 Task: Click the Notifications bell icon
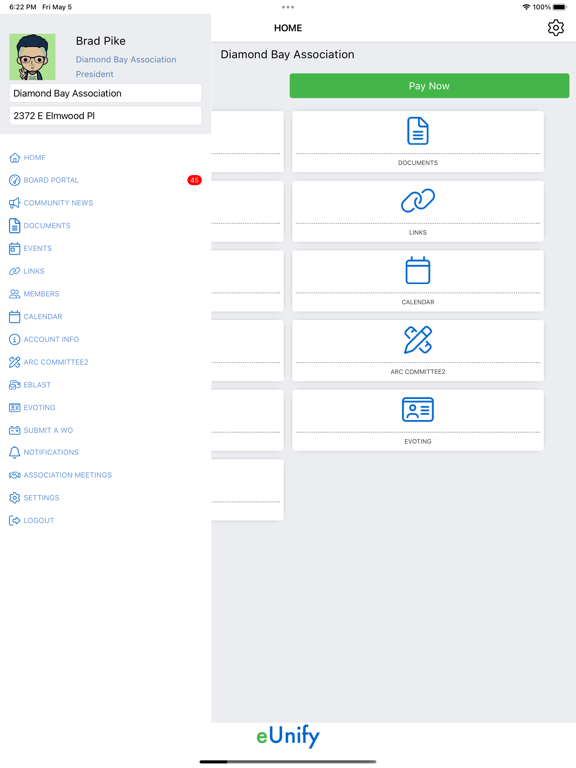point(15,453)
